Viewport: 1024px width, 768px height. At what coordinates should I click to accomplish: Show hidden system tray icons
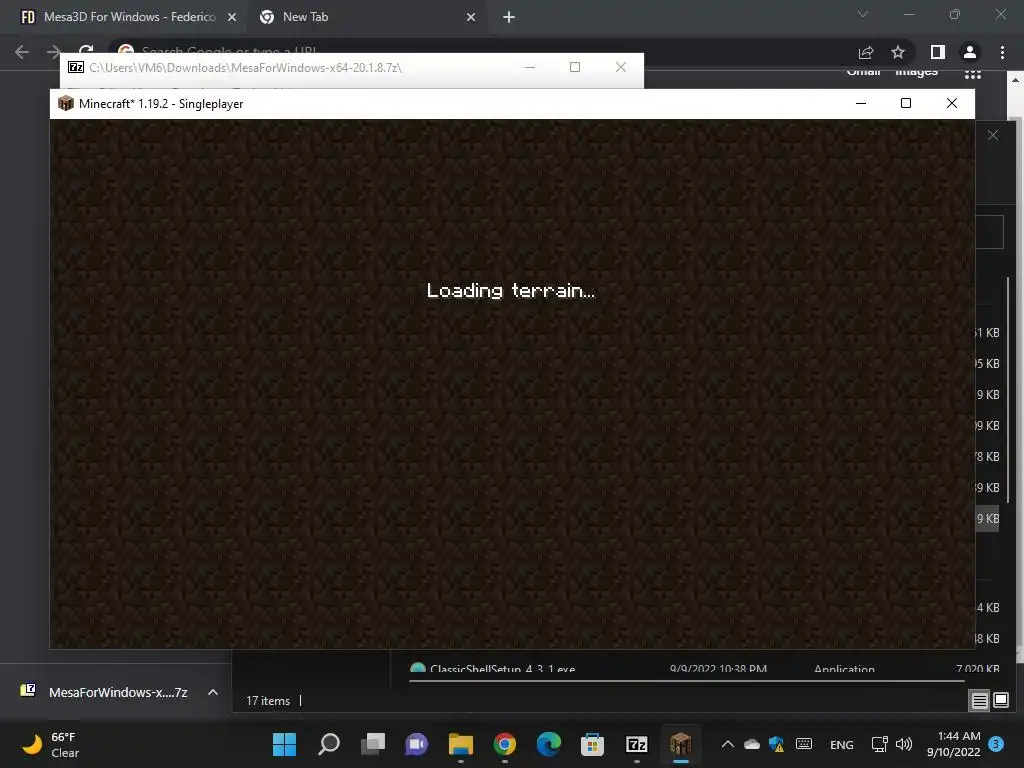click(x=728, y=744)
